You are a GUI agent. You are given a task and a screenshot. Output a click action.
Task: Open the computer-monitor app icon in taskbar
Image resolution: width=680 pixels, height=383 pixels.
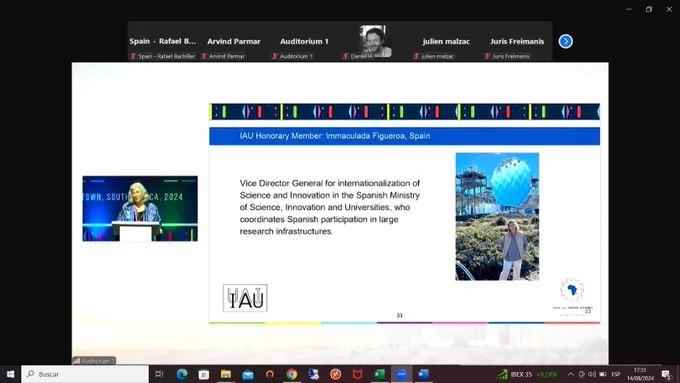[314, 374]
